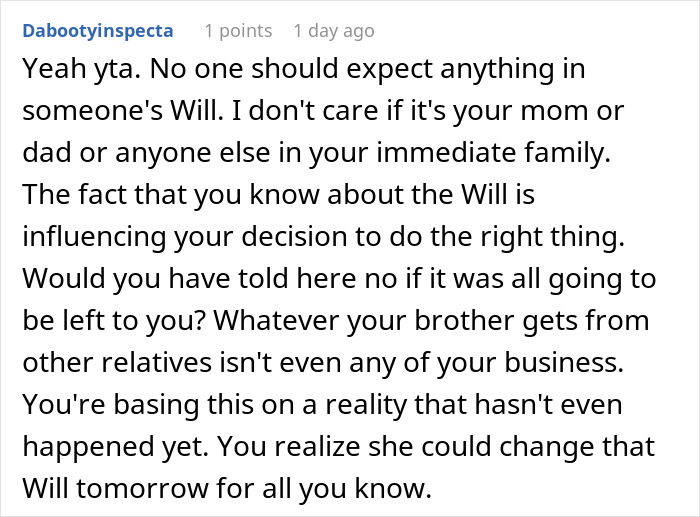Click the words "Yeah yta" in the comment
Screen dimensions: 700x517
coord(62,71)
